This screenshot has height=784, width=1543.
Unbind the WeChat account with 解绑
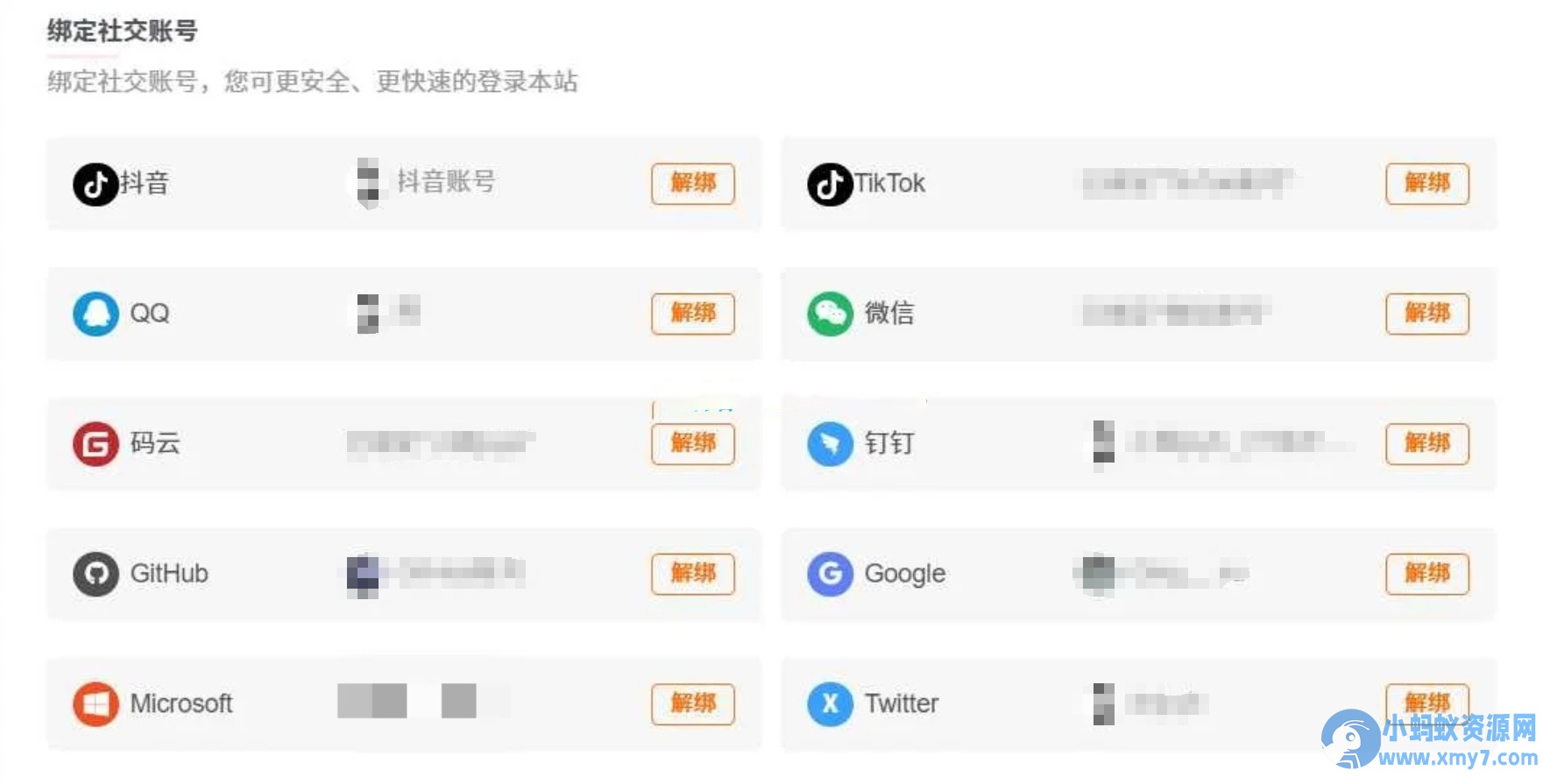[1427, 314]
